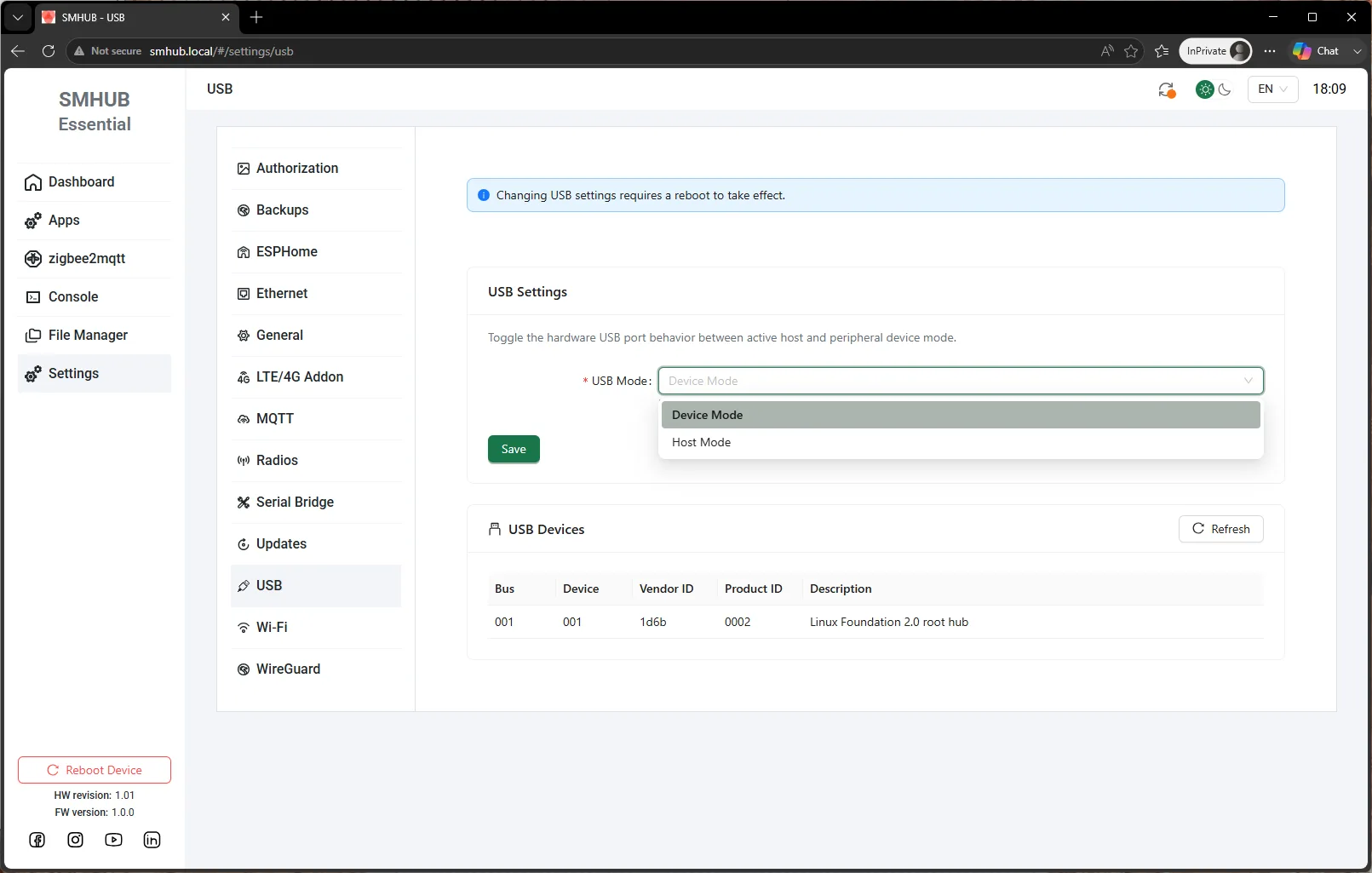Image resolution: width=1372 pixels, height=873 pixels.
Task: Open the zigbee2mqtt page
Action: tap(94, 259)
